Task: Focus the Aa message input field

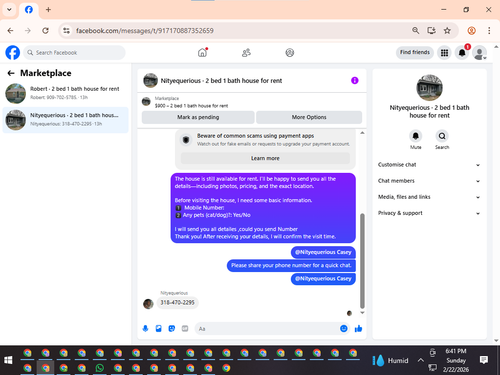Action: coord(266,329)
